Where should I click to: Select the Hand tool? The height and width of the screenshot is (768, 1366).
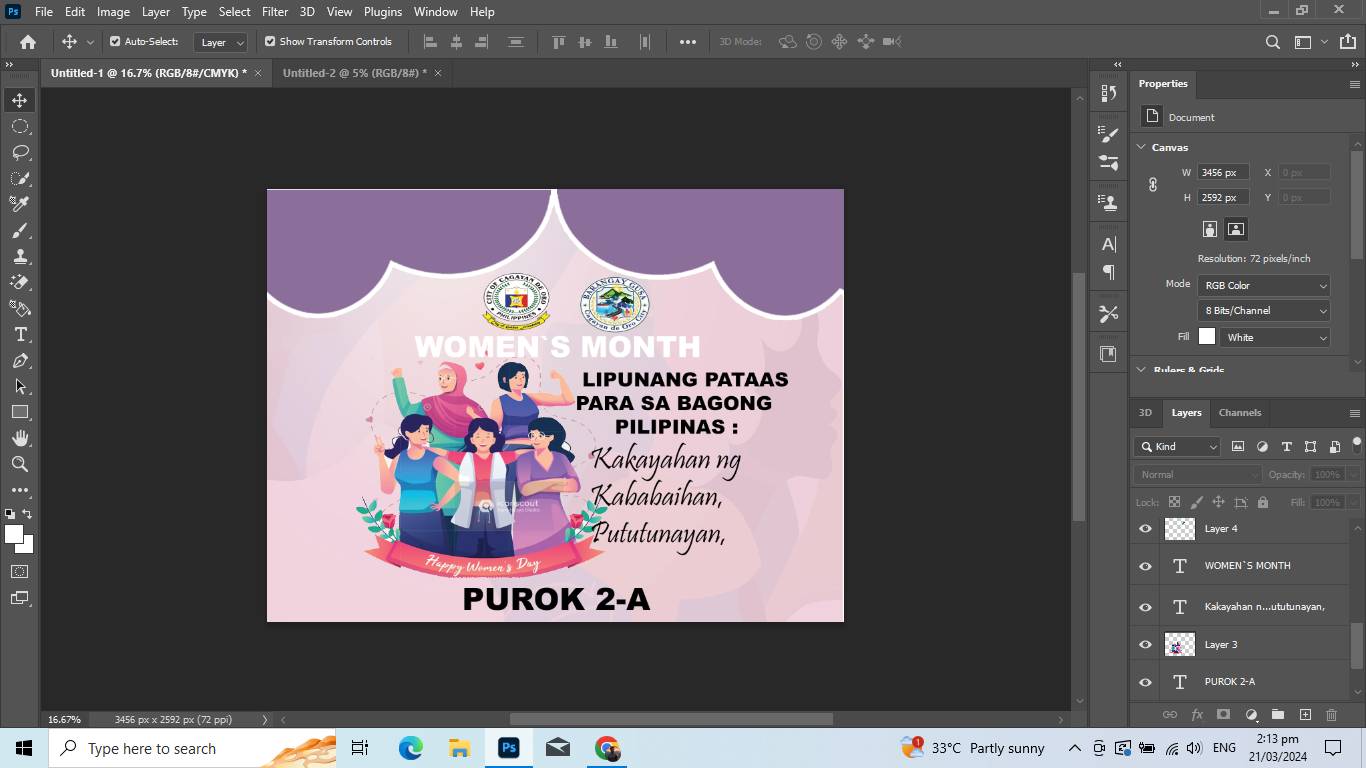click(x=20, y=438)
